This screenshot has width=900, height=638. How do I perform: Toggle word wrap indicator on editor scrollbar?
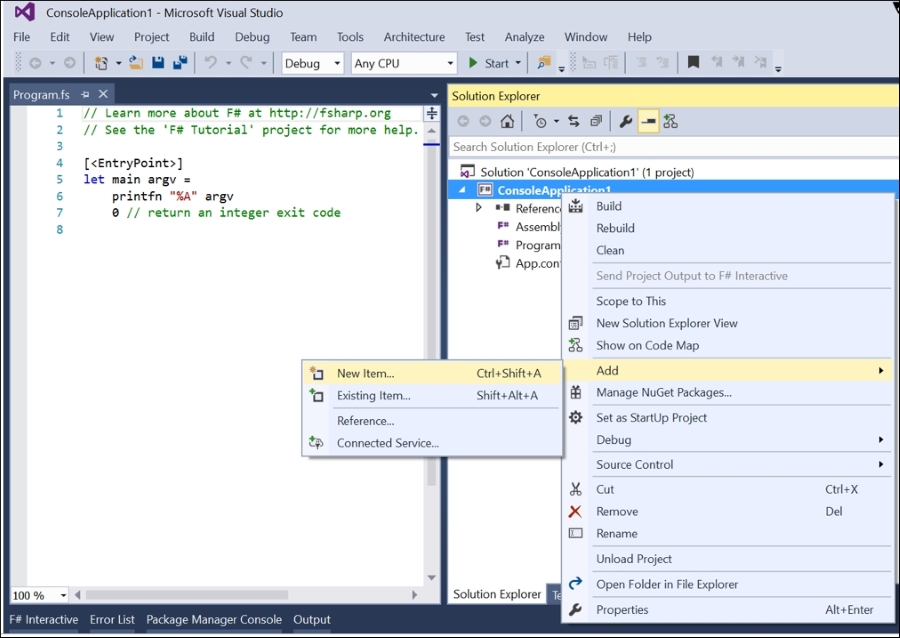tap(431, 113)
